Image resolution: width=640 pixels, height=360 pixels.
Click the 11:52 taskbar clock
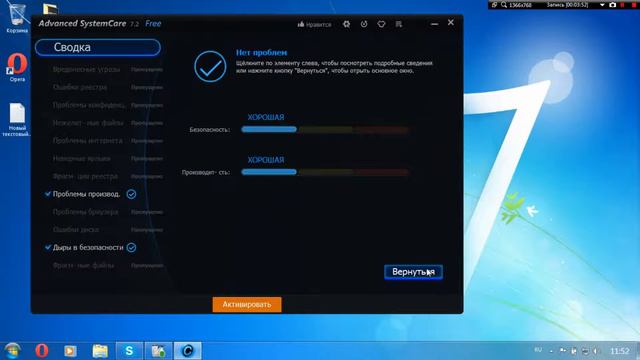click(619, 351)
